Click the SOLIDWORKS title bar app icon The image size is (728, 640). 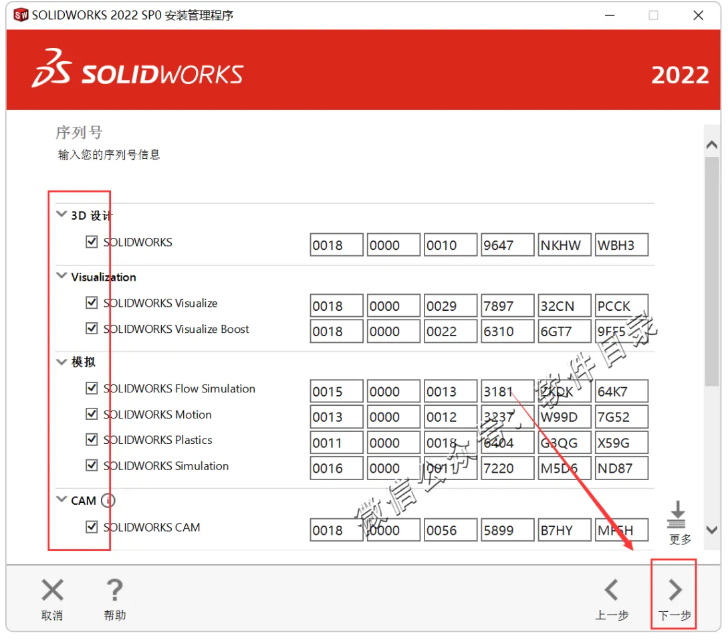point(21,15)
